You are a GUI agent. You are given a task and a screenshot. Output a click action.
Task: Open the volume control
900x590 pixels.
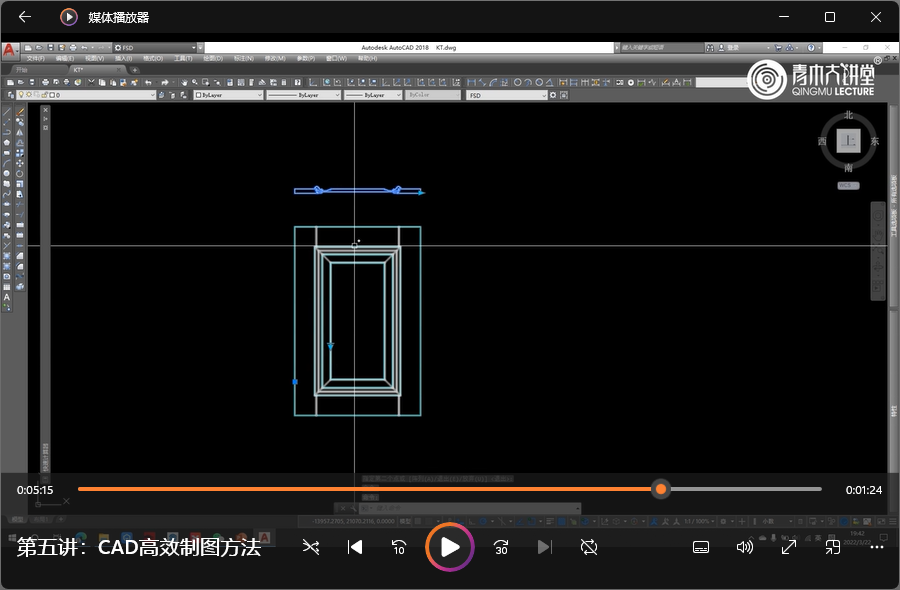[745, 547]
